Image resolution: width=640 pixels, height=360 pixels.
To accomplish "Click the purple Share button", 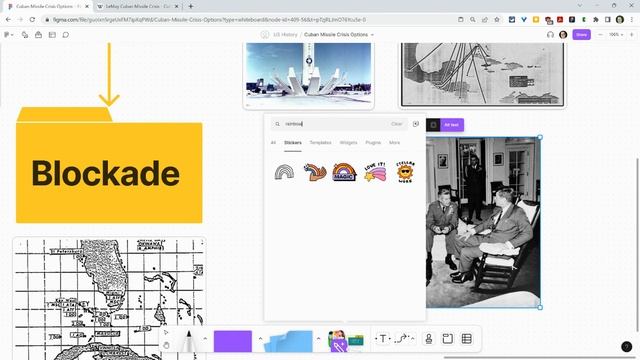I will click(581, 35).
